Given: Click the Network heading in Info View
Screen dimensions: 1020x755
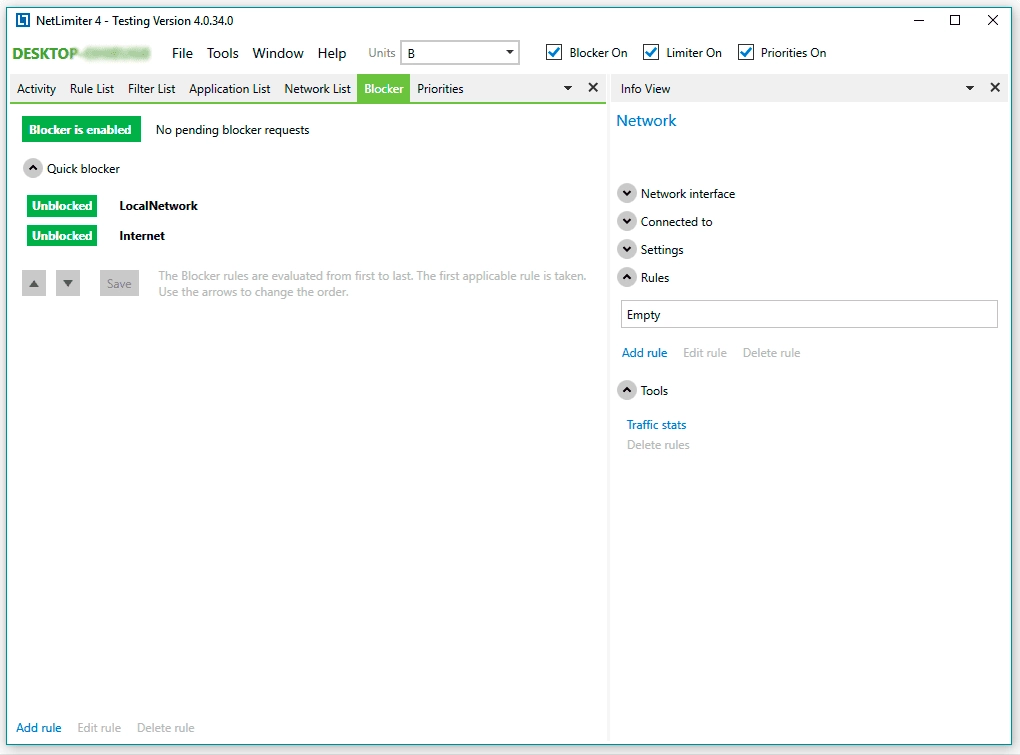Looking at the screenshot, I should click(x=646, y=120).
